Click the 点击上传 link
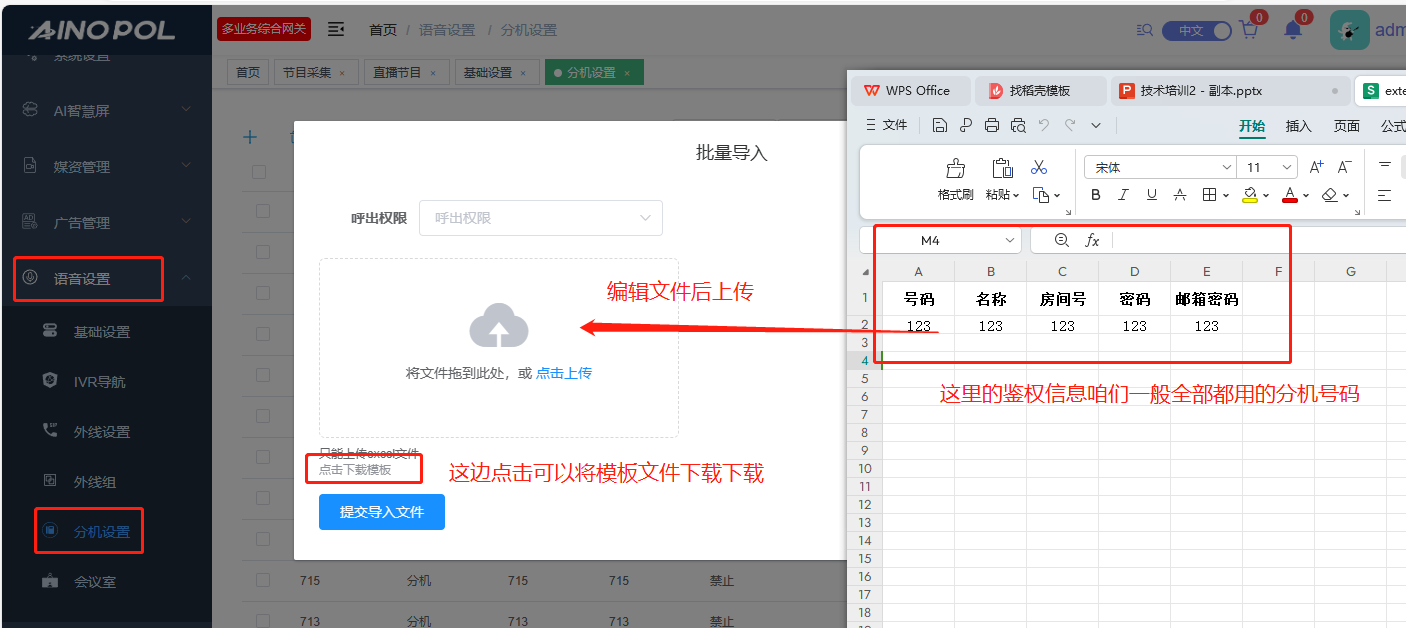Screen dimensions: 1406x628 pos(564,373)
